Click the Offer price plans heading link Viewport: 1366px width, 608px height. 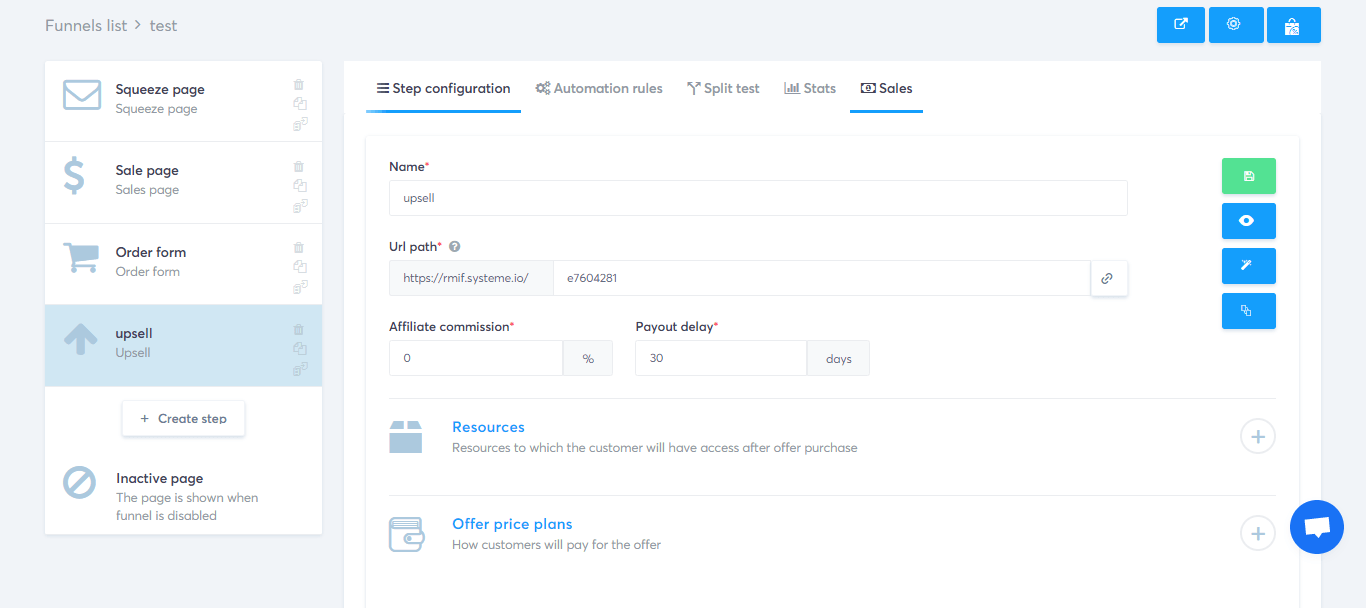(512, 524)
